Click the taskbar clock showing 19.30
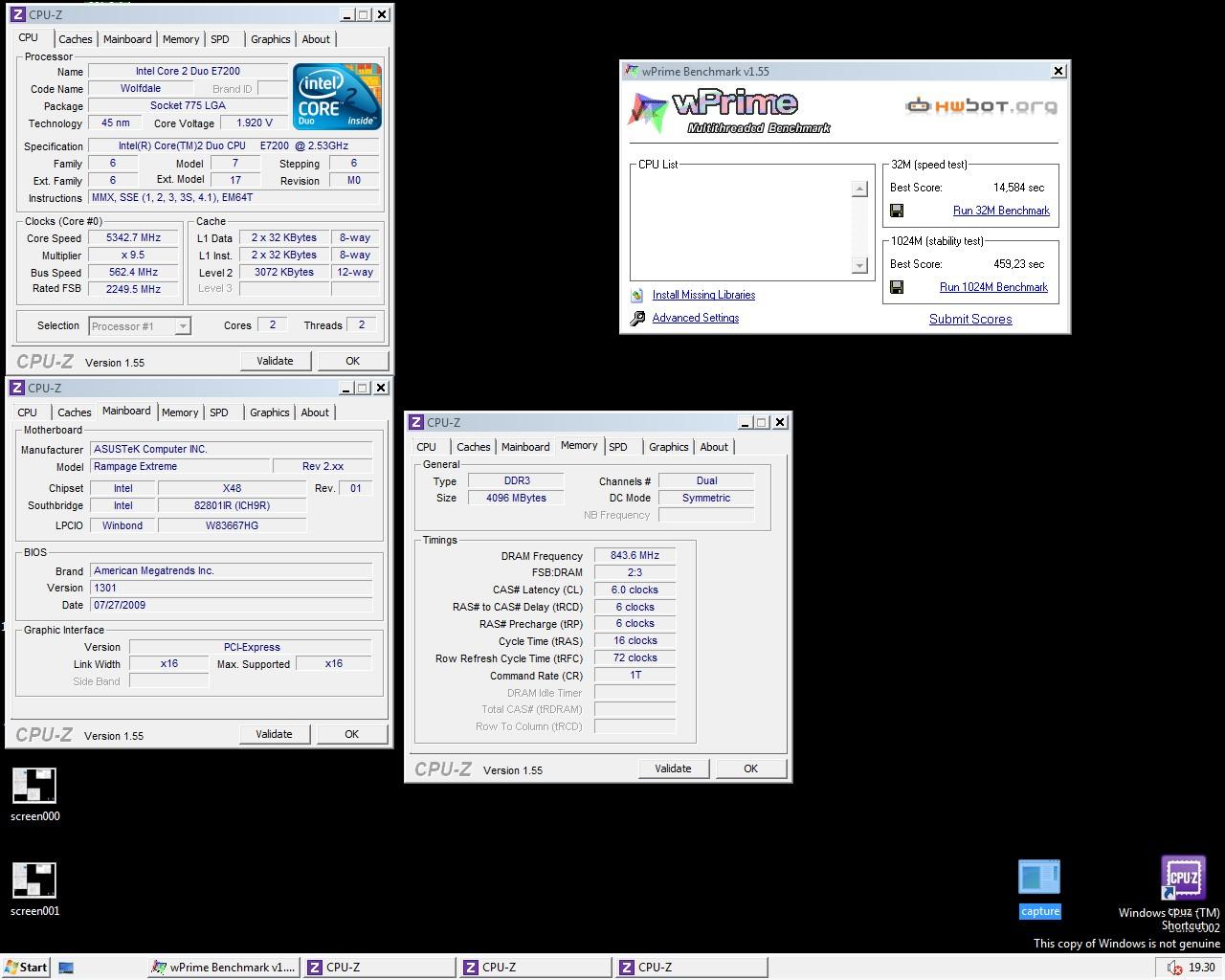The width and height of the screenshot is (1225, 980). (x=1201, y=968)
